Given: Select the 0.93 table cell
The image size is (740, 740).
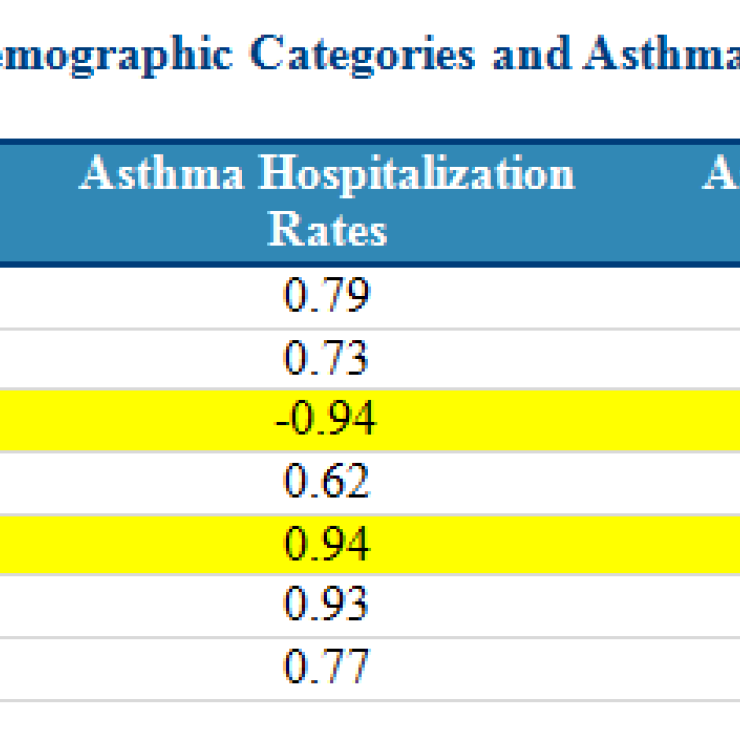Looking at the screenshot, I should [327, 606].
